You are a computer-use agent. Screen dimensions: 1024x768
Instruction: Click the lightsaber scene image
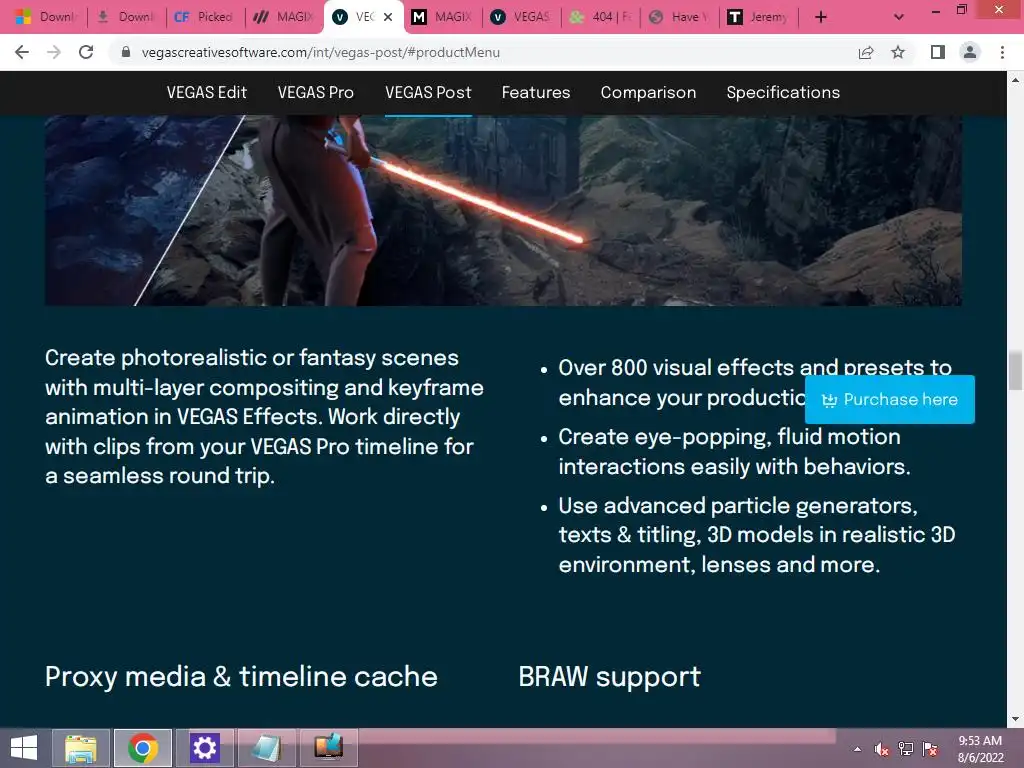503,210
